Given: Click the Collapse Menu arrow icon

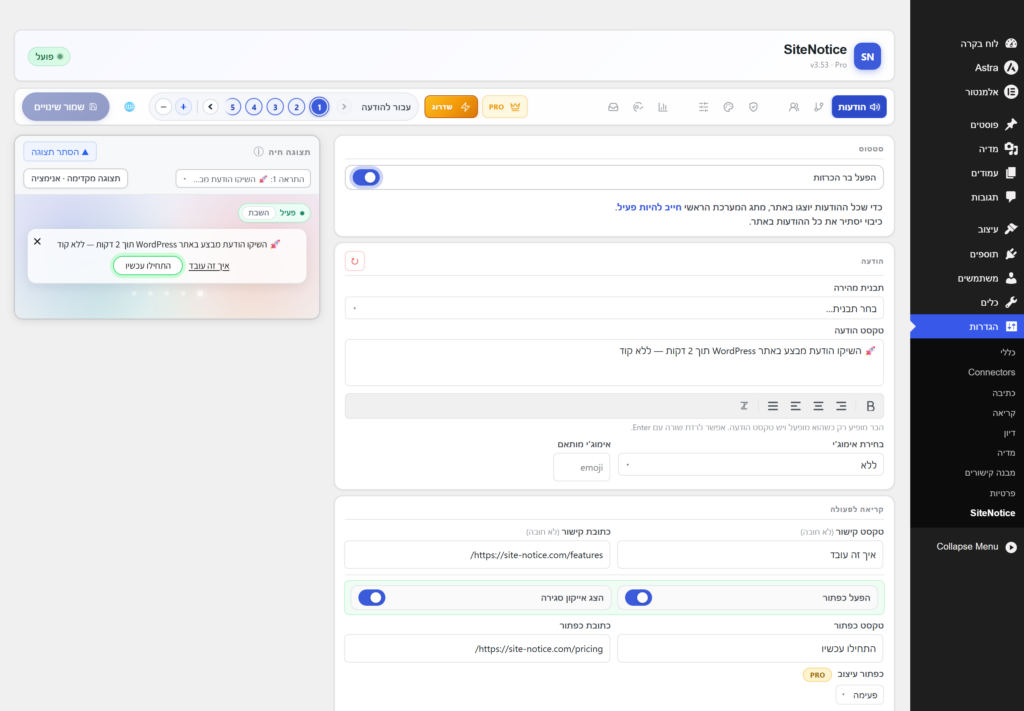Looking at the screenshot, I should coord(1011,547).
